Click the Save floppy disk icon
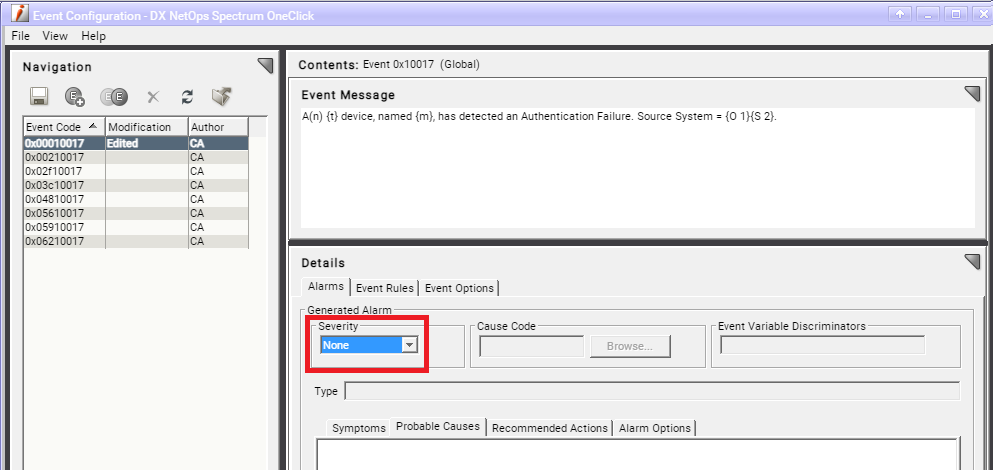This screenshot has width=1005, height=470. click(x=38, y=97)
